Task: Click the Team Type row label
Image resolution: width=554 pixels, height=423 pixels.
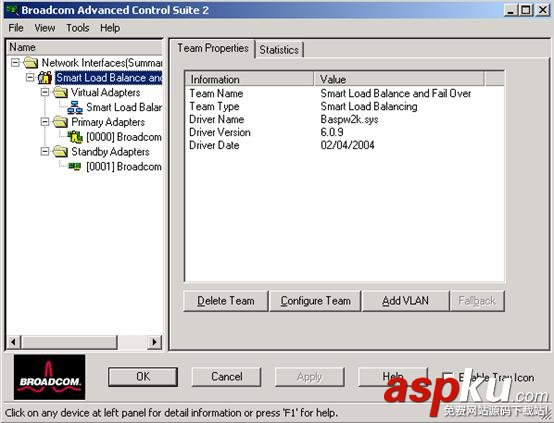Action: 214,106
